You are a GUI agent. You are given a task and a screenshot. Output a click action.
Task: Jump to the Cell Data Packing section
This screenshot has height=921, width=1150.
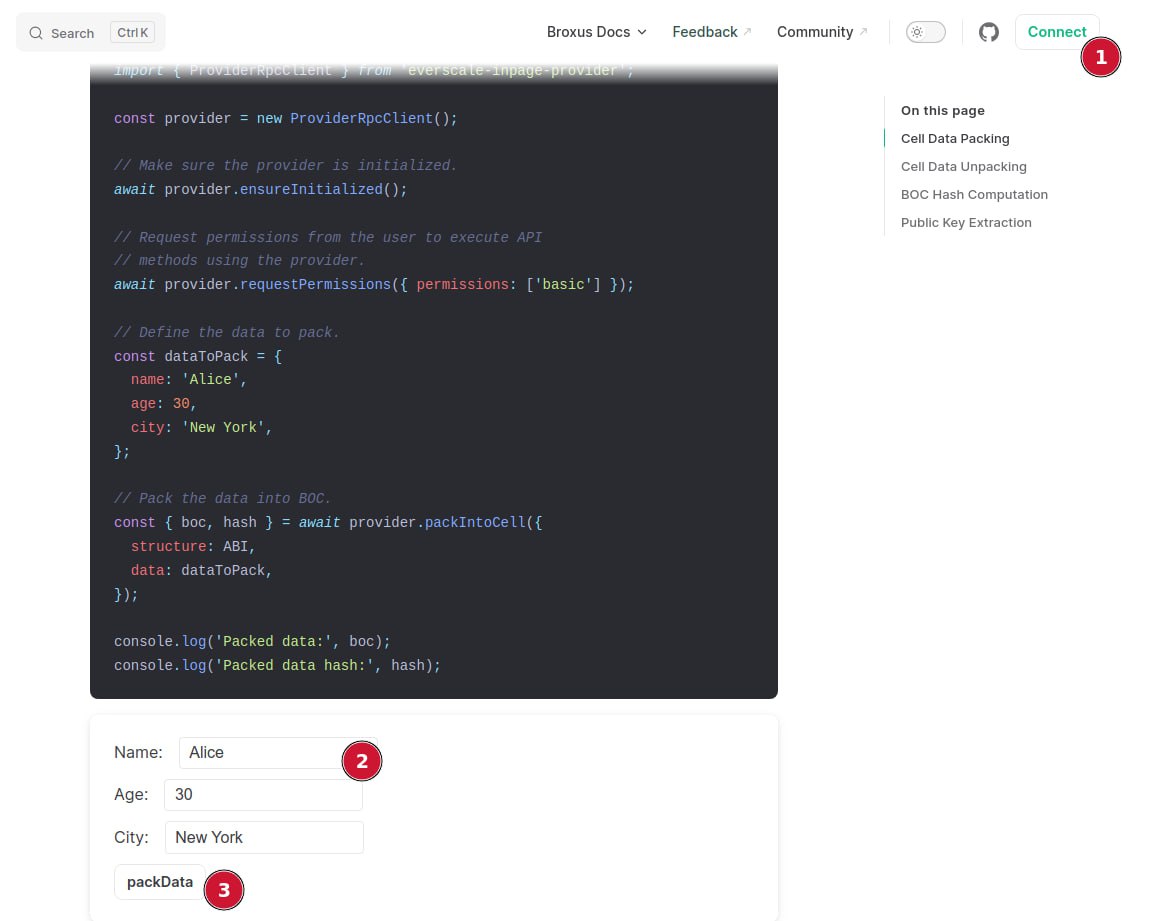click(x=955, y=139)
